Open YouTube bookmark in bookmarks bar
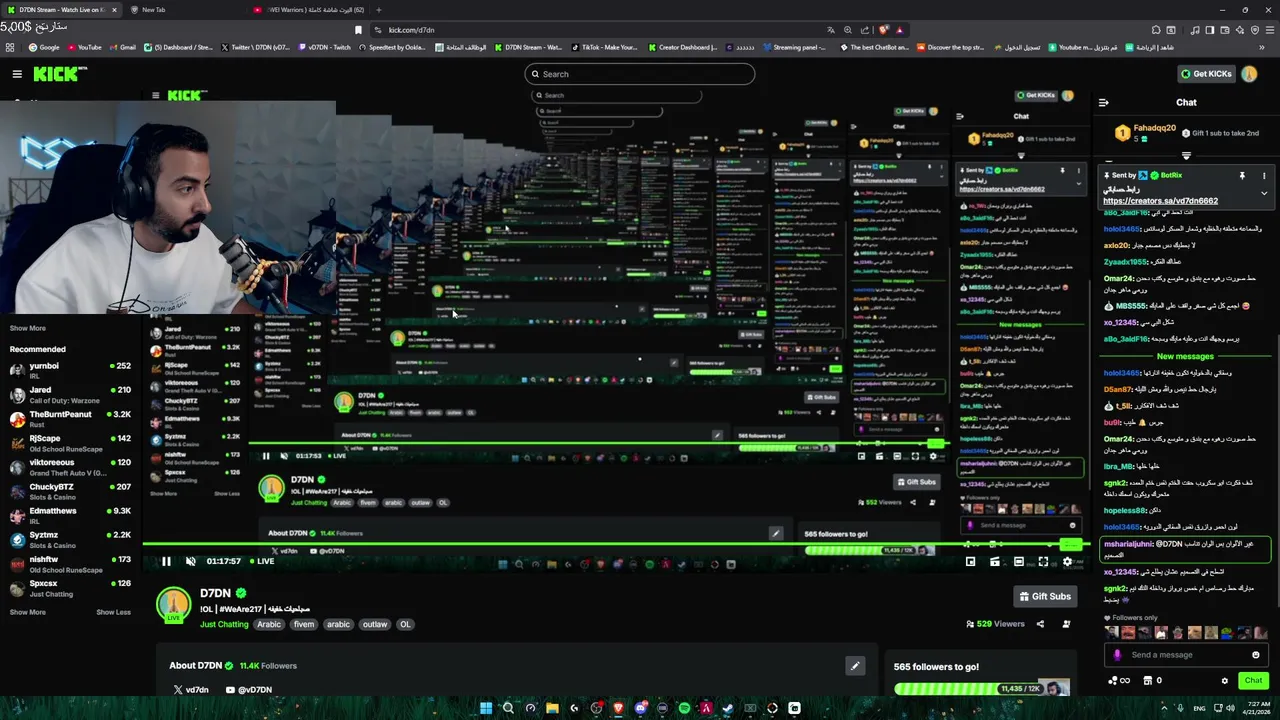Image resolution: width=1280 pixels, height=720 pixels. (x=84, y=47)
